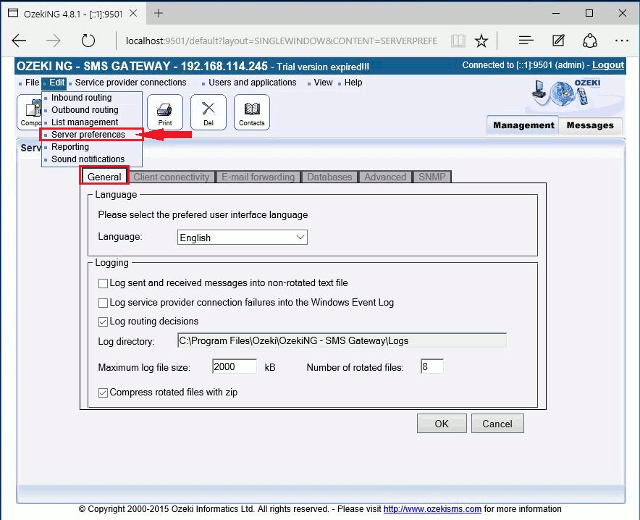Switch to the General tab
The width and height of the screenshot is (640, 520).
pyautogui.click(x=104, y=177)
